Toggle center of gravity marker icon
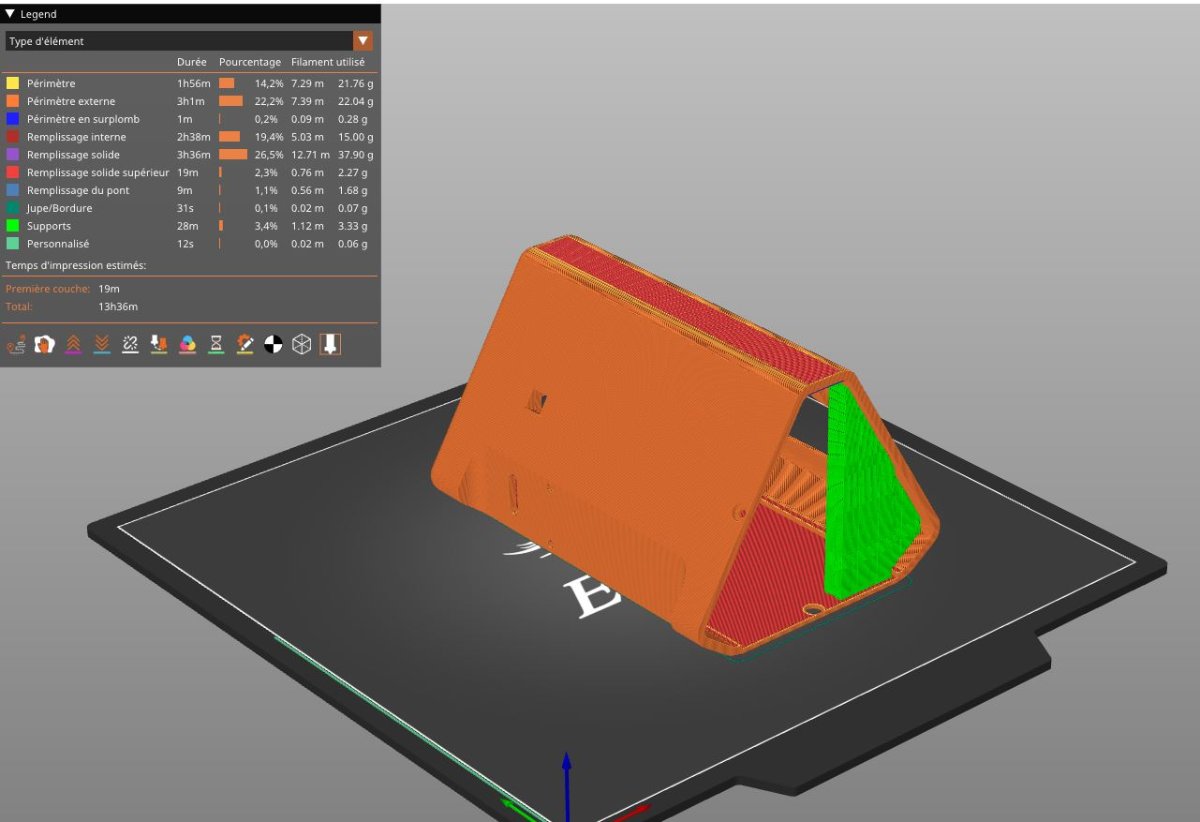 (x=273, y=344)
